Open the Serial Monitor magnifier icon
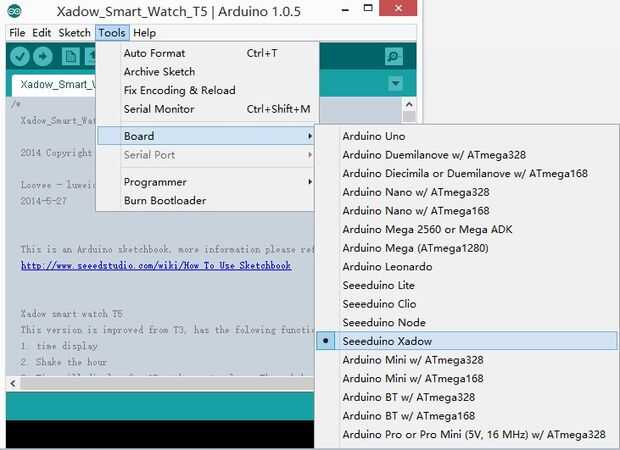This screenshot has height=450, width=620. pos(394,57)
